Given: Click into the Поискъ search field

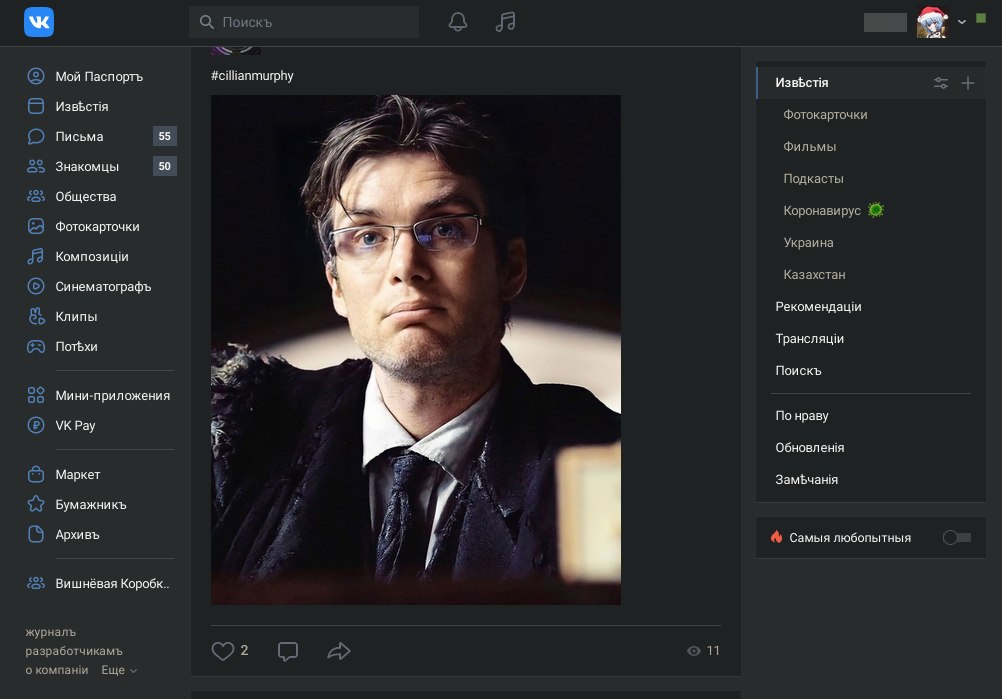Looking at the screenshot, I should tap(304, 22).
